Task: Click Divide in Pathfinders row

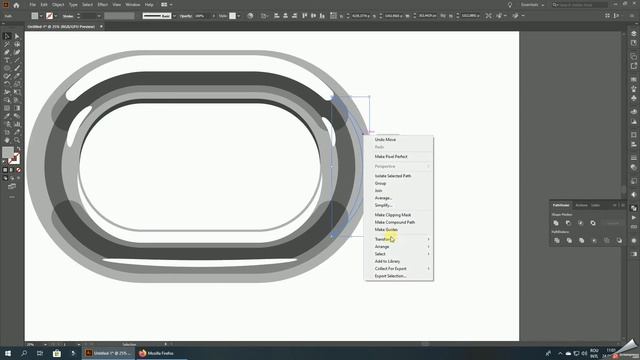Action: pos(557,240)
